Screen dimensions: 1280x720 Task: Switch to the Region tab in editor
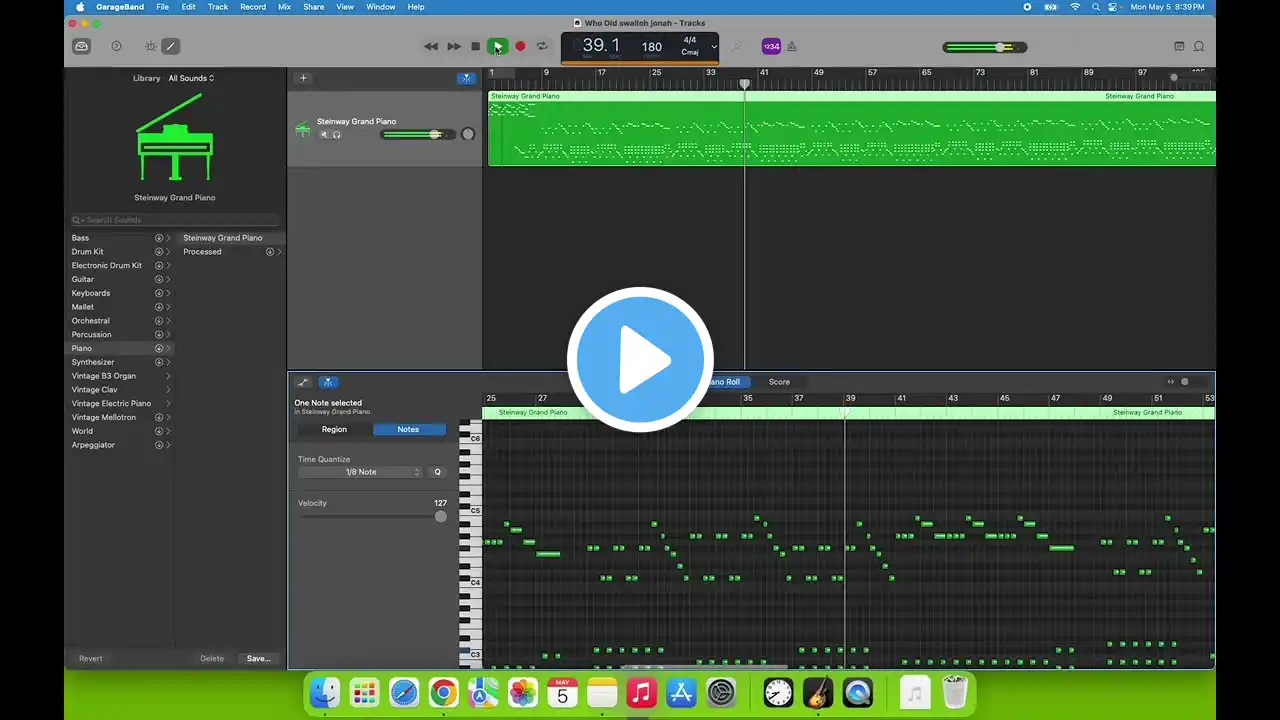[x=334, y=429]
